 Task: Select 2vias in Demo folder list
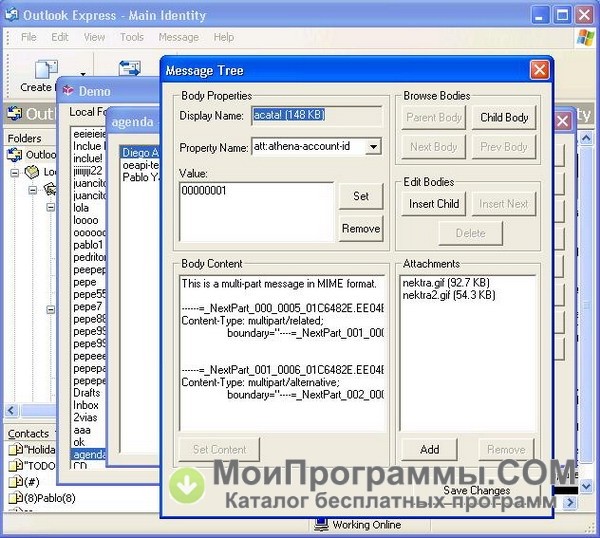pos(85,417)
